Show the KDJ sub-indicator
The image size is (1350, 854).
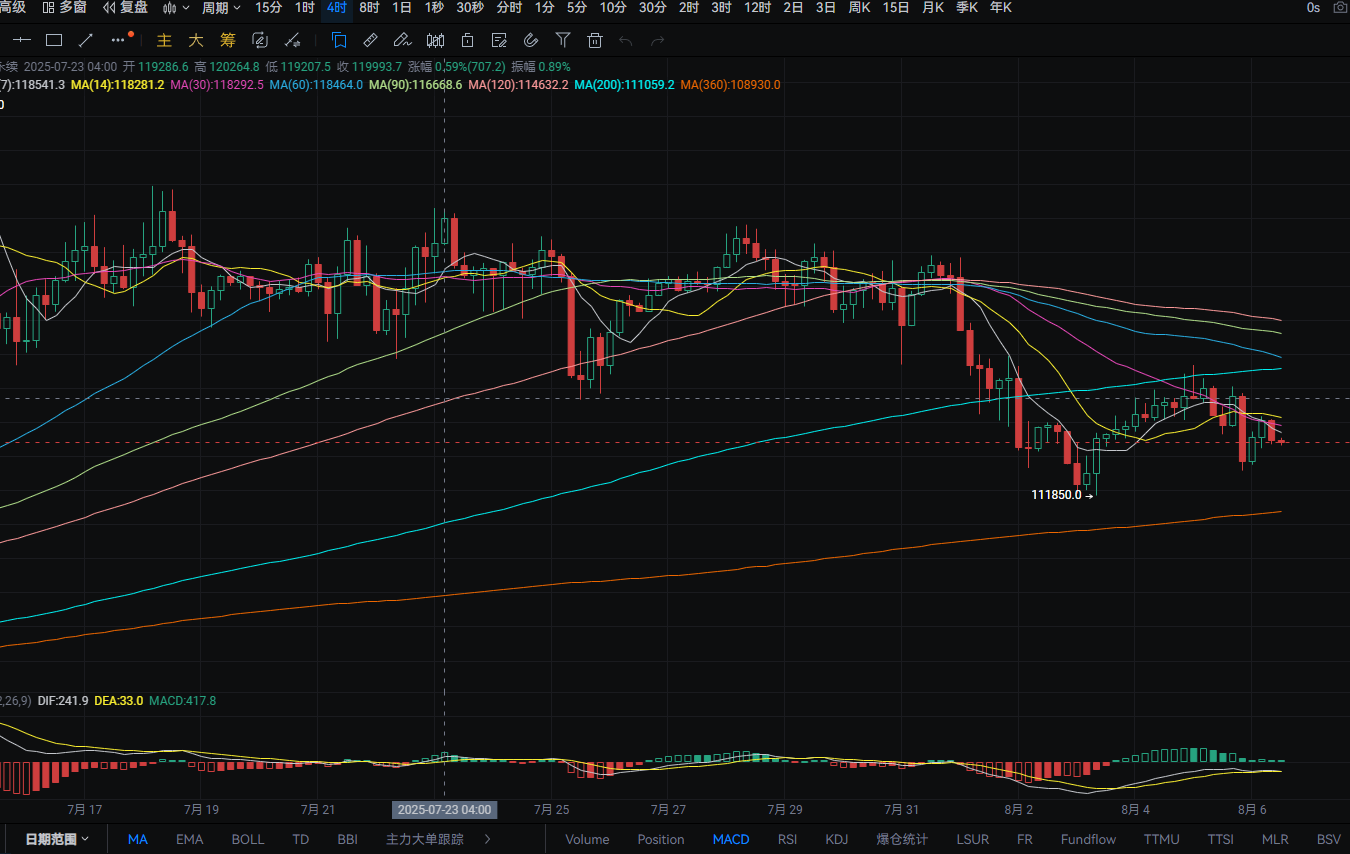[837, 839]
